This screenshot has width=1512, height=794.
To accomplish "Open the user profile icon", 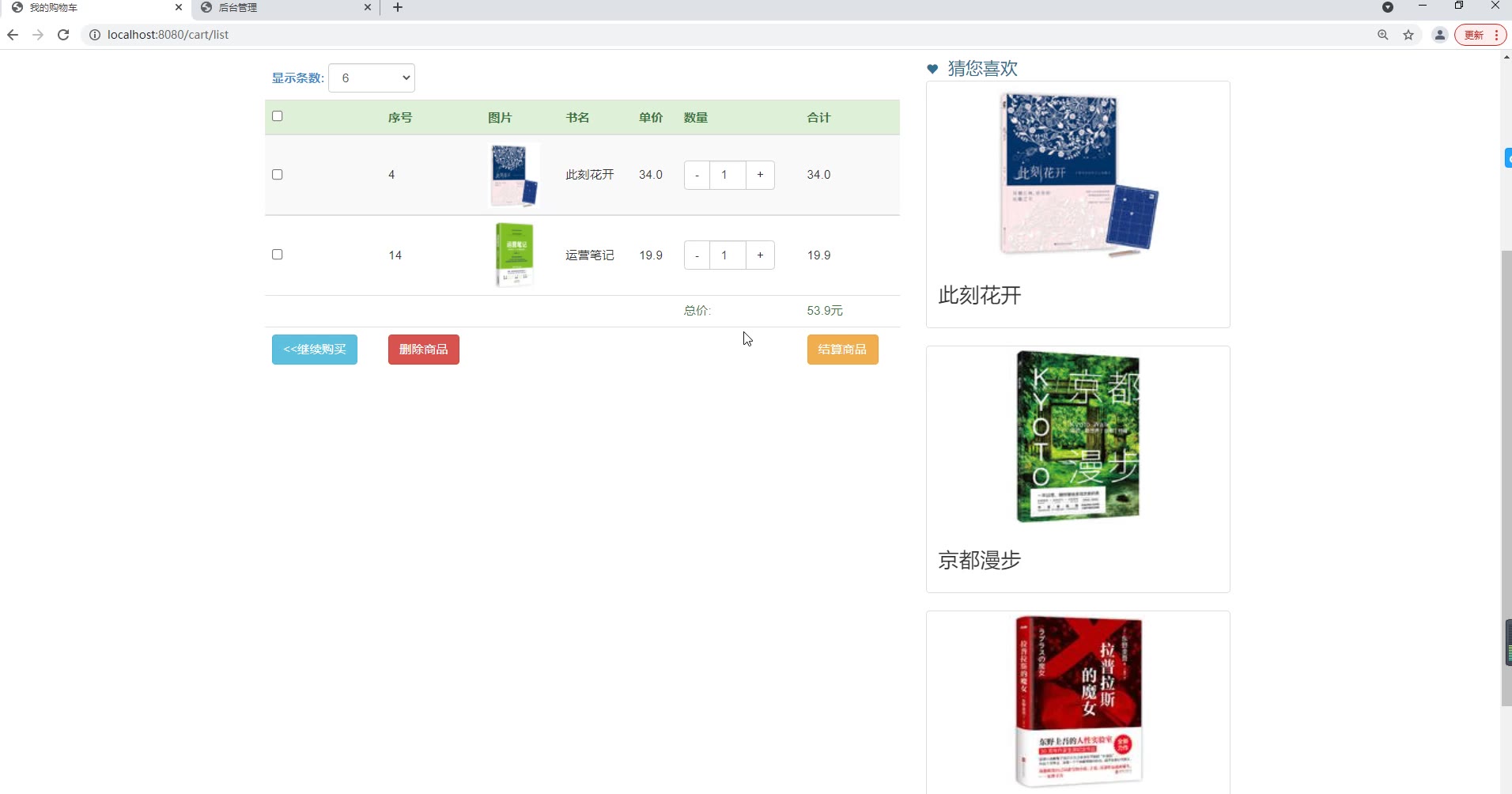I will (1440, 35).
